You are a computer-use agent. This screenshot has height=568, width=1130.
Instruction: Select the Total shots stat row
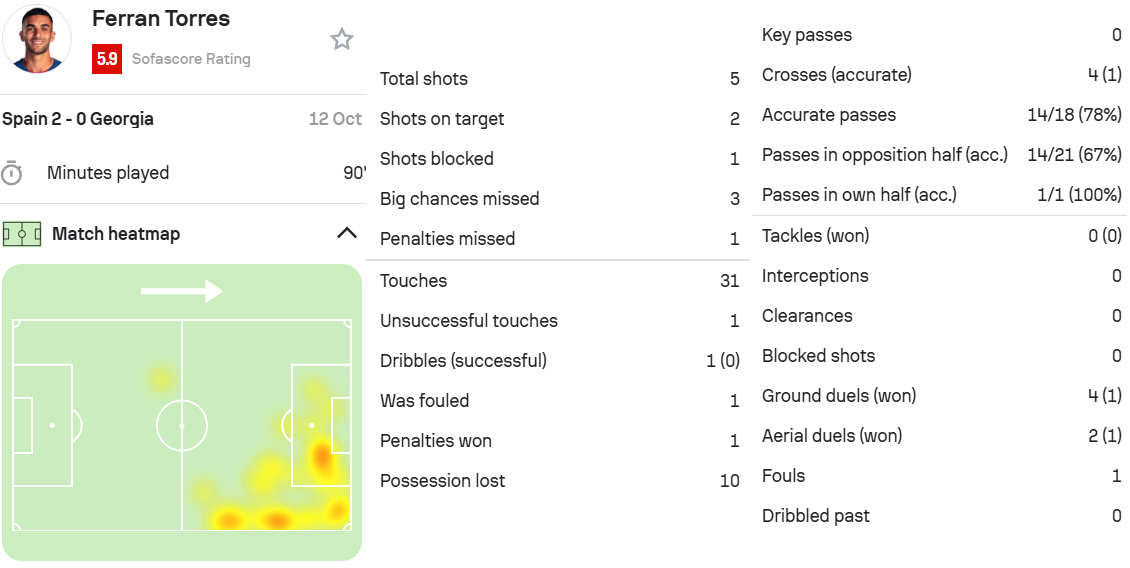pyautogui.click(x=559, y=79)
